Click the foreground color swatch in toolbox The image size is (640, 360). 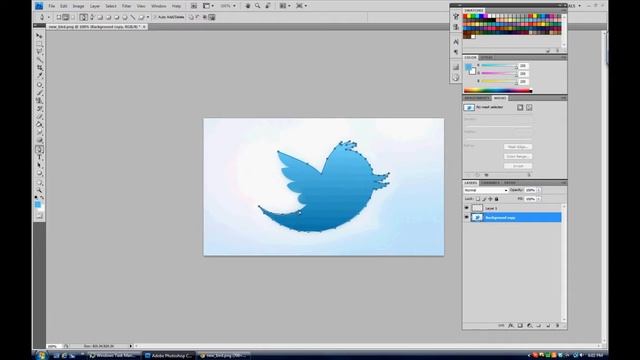38,204
